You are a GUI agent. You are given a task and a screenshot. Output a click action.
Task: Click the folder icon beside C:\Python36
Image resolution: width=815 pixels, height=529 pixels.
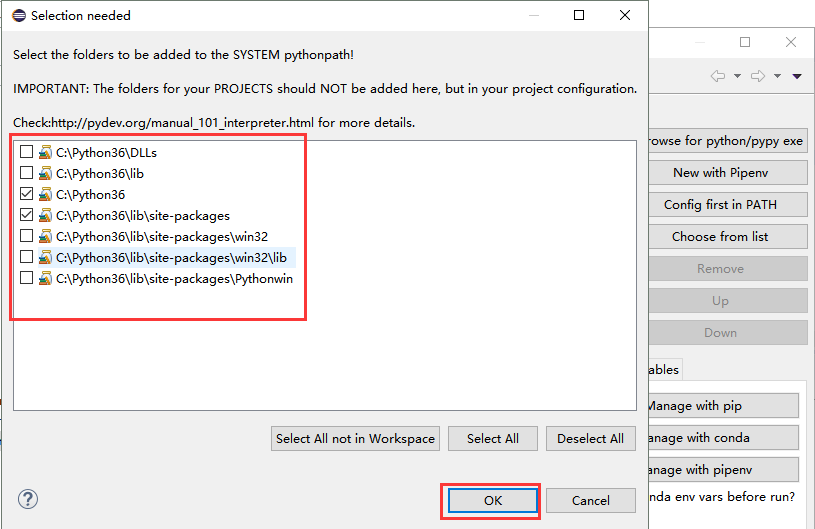(45, 194)
